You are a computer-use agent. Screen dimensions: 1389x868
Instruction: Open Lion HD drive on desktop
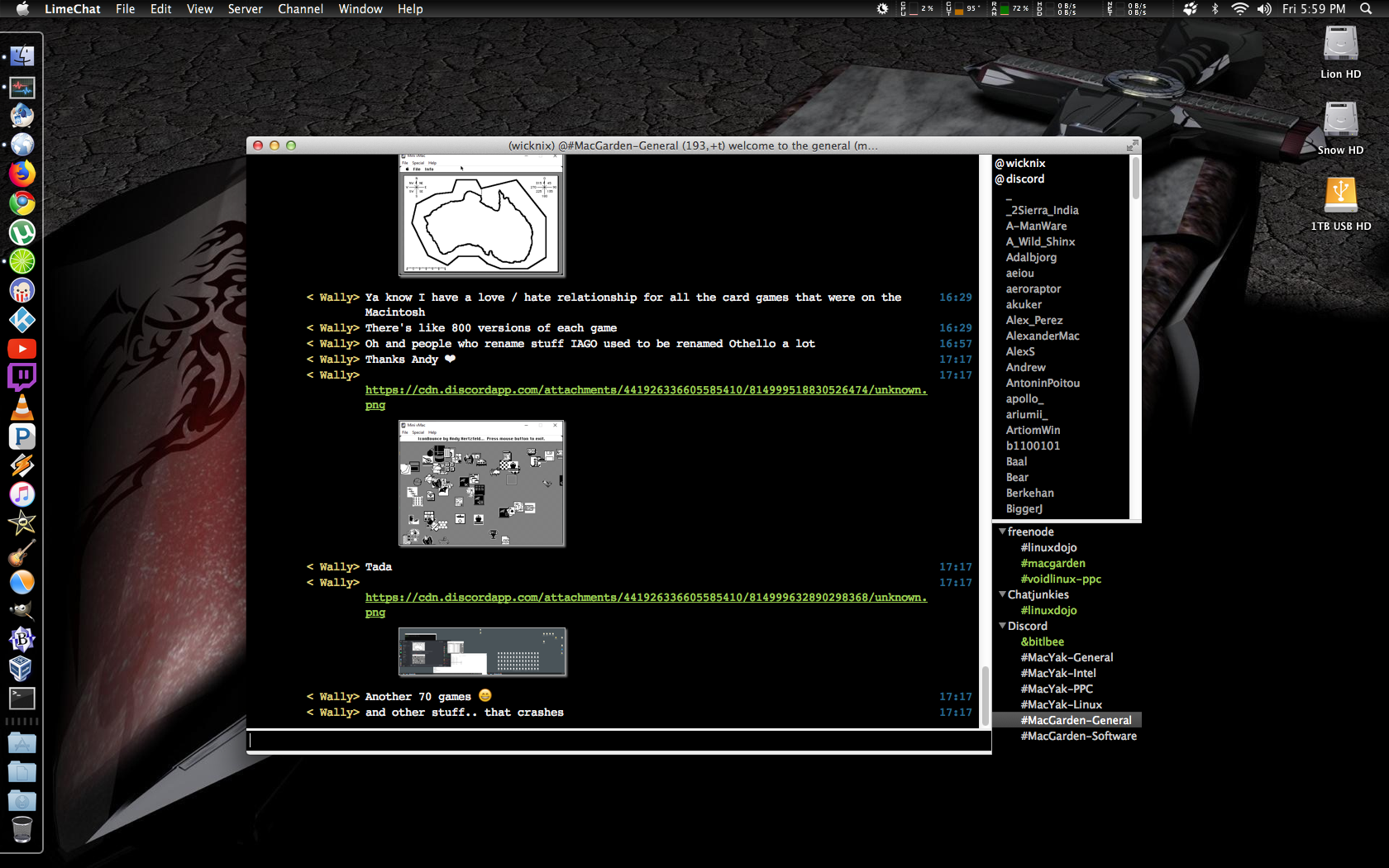[1340, 44]
